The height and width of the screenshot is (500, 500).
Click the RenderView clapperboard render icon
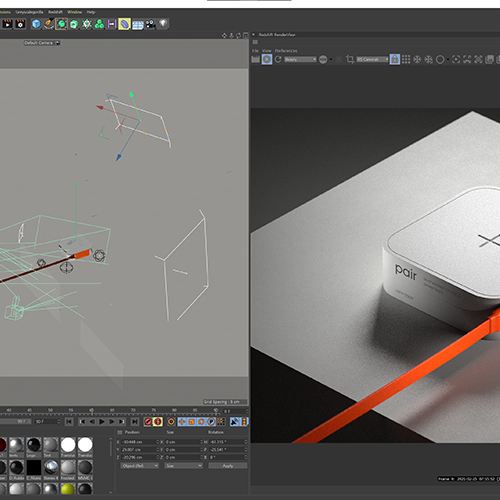pyautogui.click(x=255, y=59)
